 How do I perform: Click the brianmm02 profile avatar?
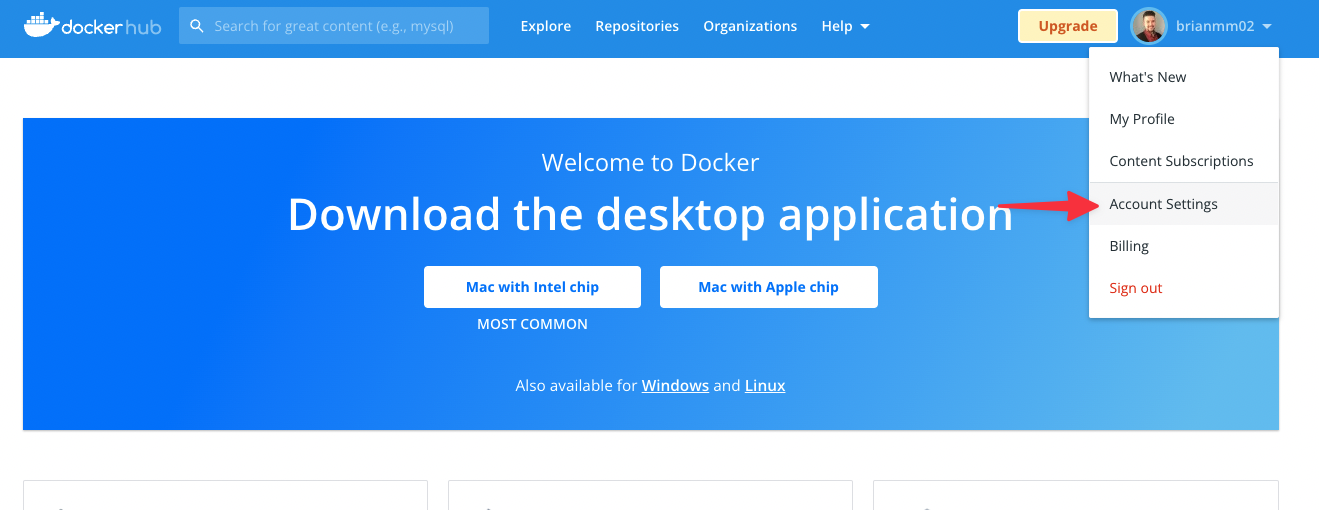pyautogui.click(x=1149, y=26)
